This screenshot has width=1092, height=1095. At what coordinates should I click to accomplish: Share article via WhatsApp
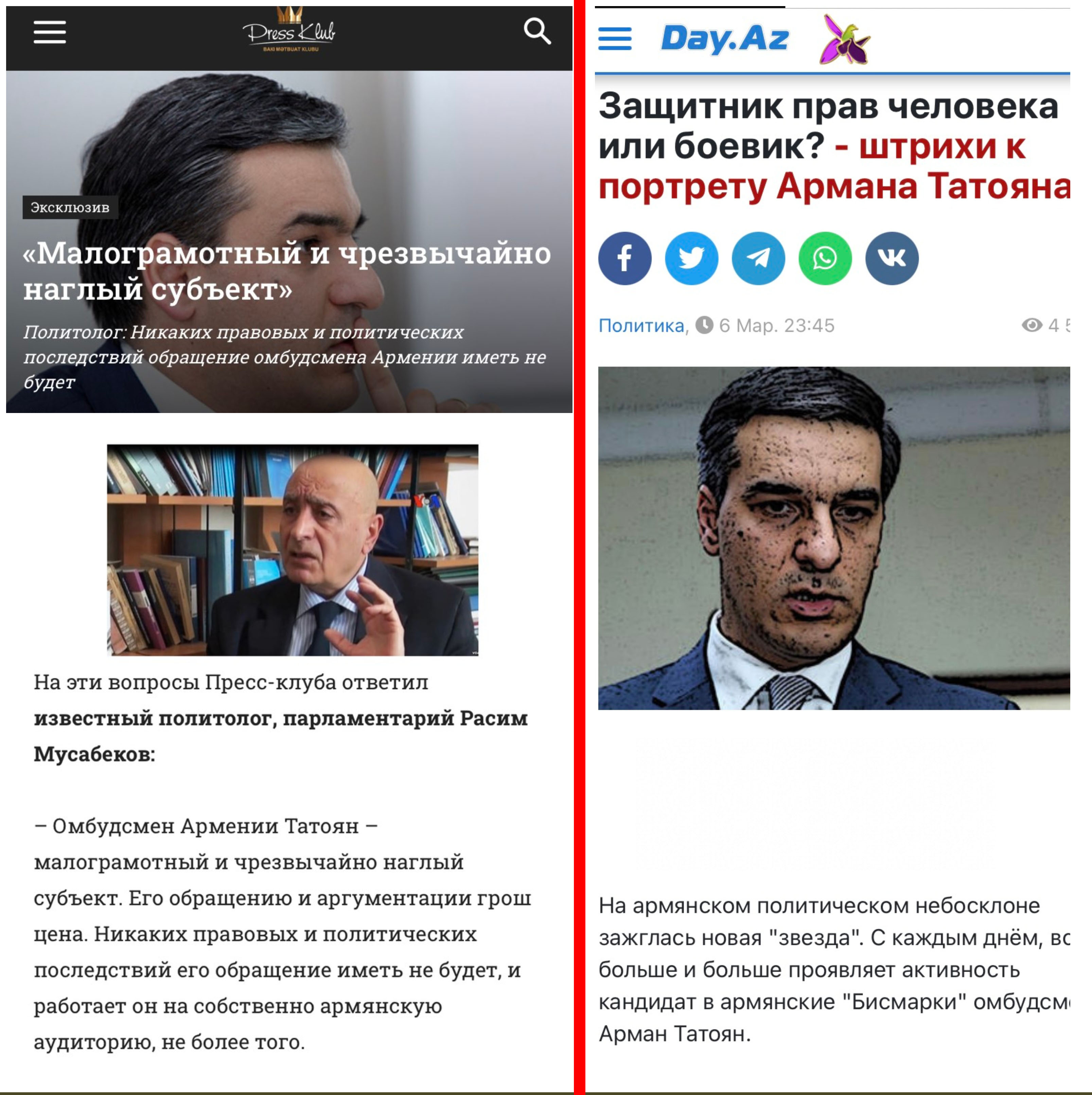point(826,258)
